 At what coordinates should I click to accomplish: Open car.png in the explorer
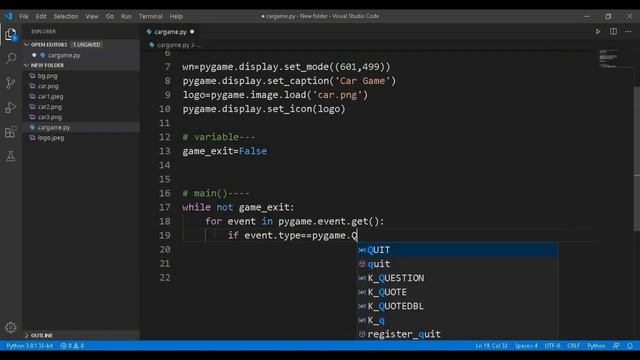click(48, 86)
